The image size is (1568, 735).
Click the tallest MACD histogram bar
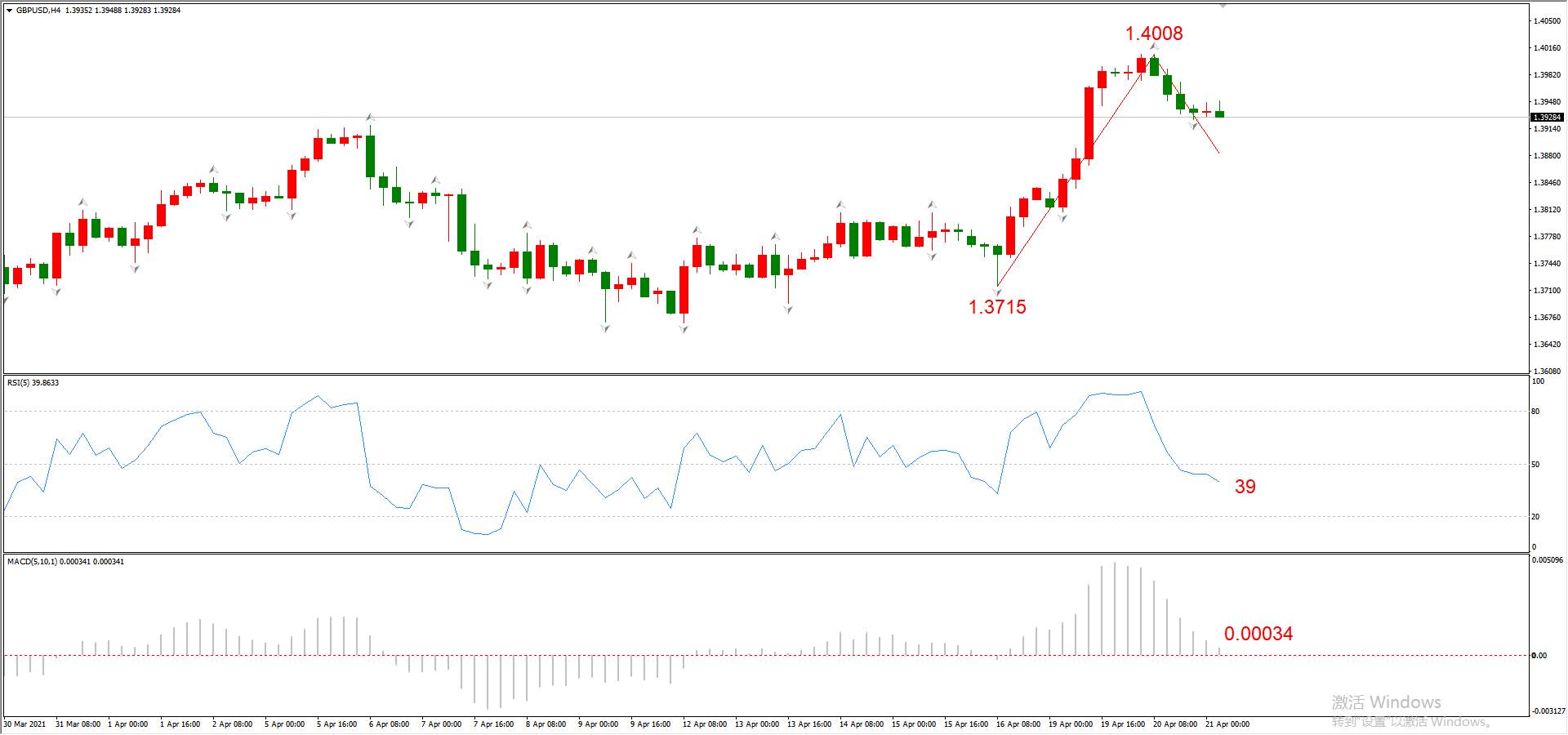pyautogui.click(x=1114, y=608)
